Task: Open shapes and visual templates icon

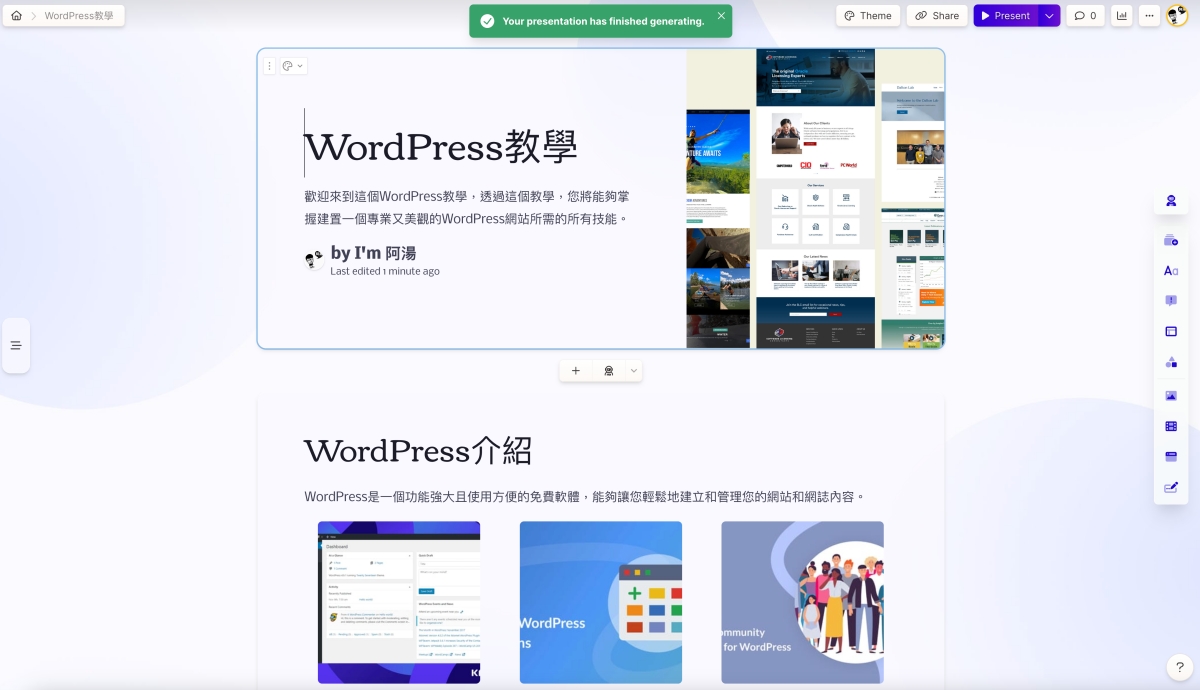Action: [x=1171, y=362]
